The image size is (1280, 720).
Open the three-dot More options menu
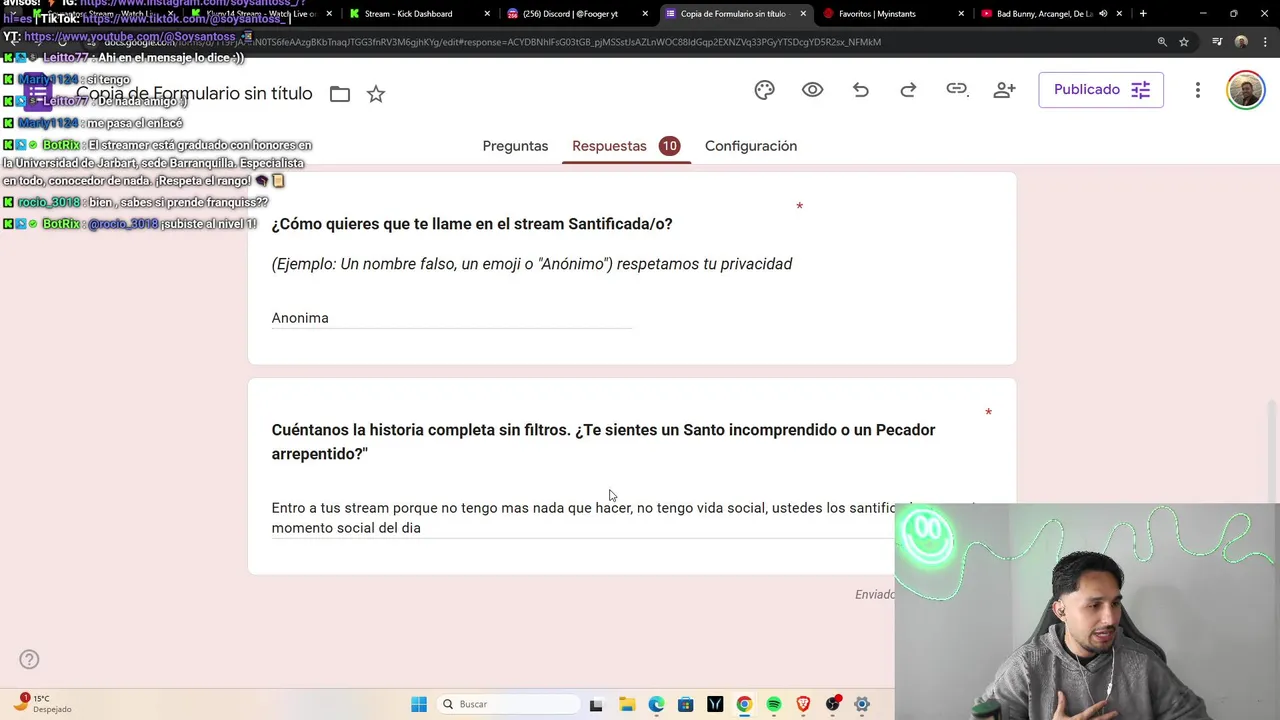pos(1197,90)
